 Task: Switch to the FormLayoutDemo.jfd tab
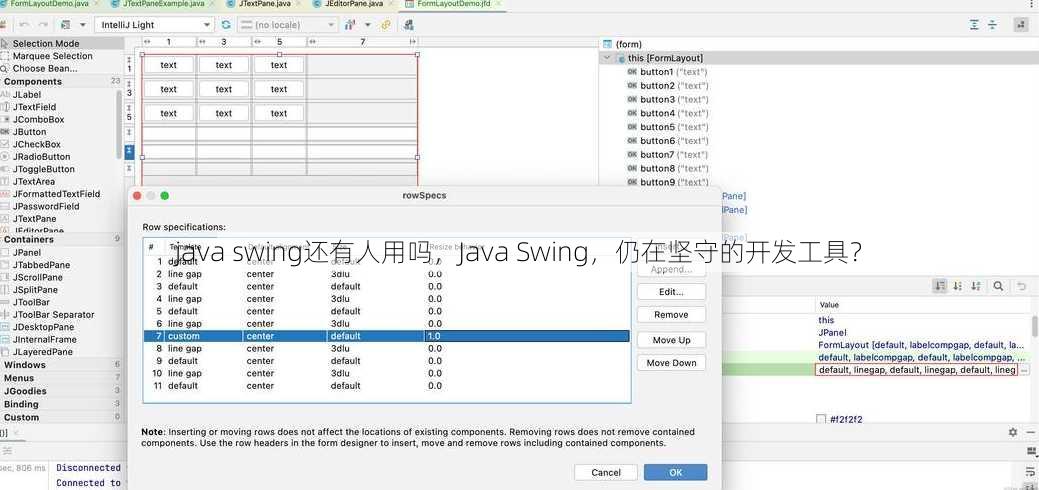tap(452, 4)
